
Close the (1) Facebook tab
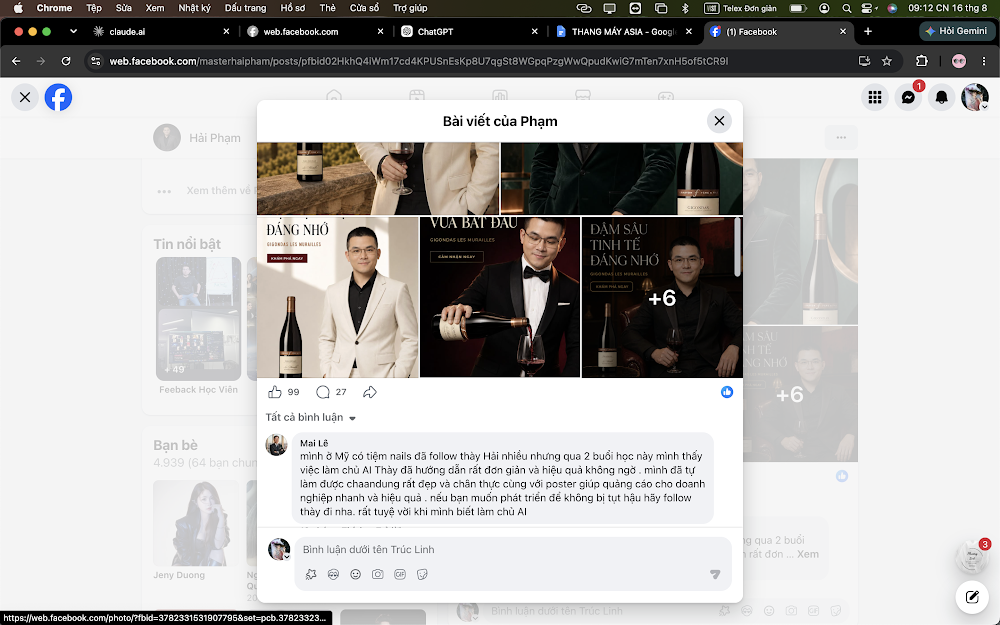tap(843, 31)
